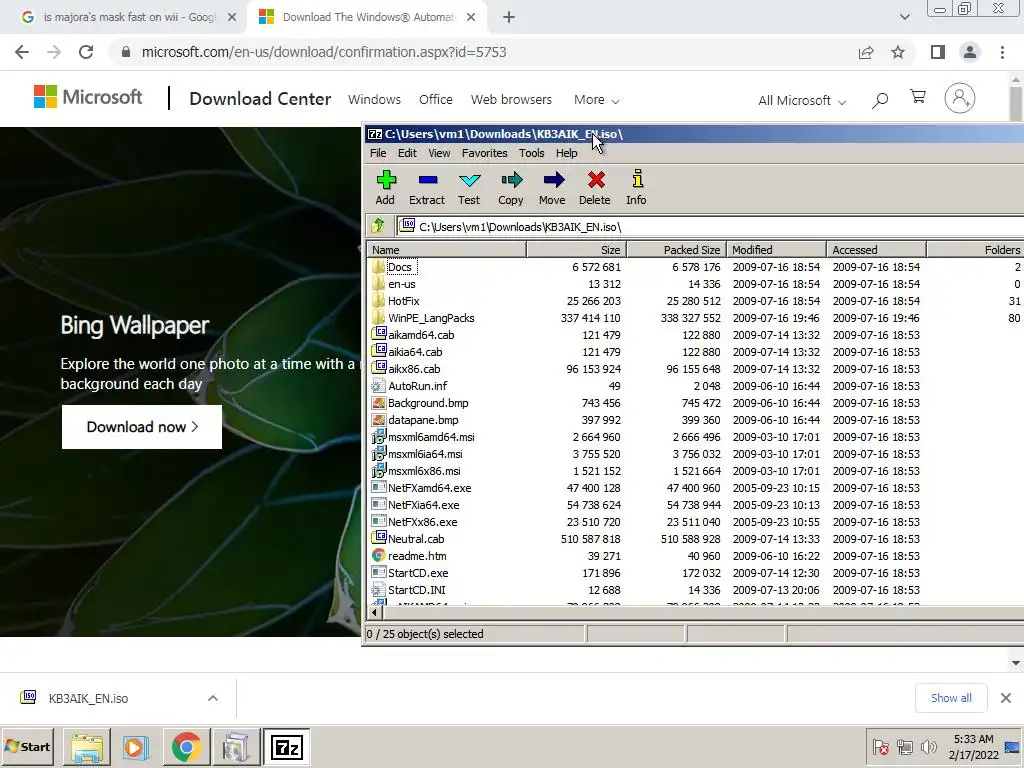Click the 7-Zip path address field
Image resolution: width=1024 pixels, height=768 pixels.
point(709,227)
